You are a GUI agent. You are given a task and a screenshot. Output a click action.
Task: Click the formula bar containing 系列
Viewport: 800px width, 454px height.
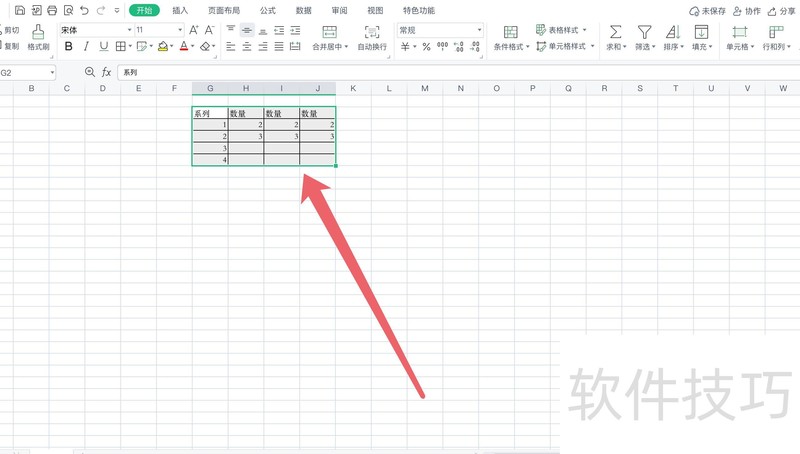click(458, 72)
